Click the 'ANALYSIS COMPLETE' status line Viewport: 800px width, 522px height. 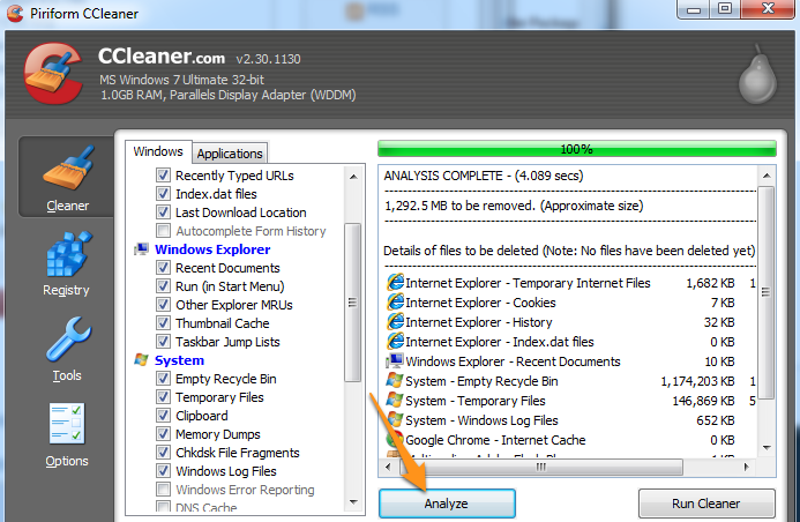[x=484, y=176]
